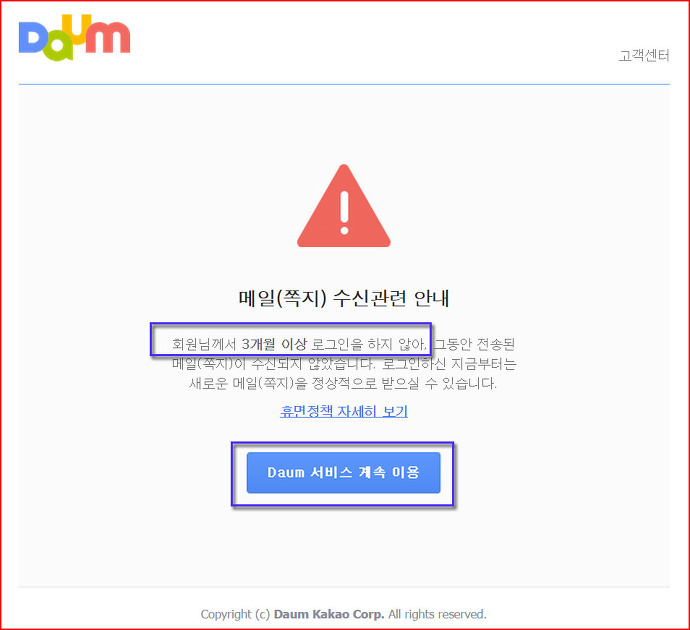Click the All rights reserved. text
Screen dimensions: 690x630
click(x=437, y=614)
